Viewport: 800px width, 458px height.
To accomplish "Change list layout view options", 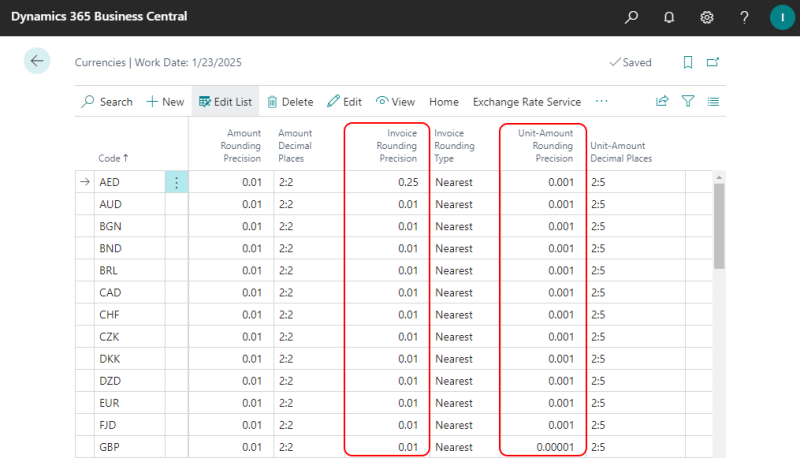I will click(x=713, y=101).
